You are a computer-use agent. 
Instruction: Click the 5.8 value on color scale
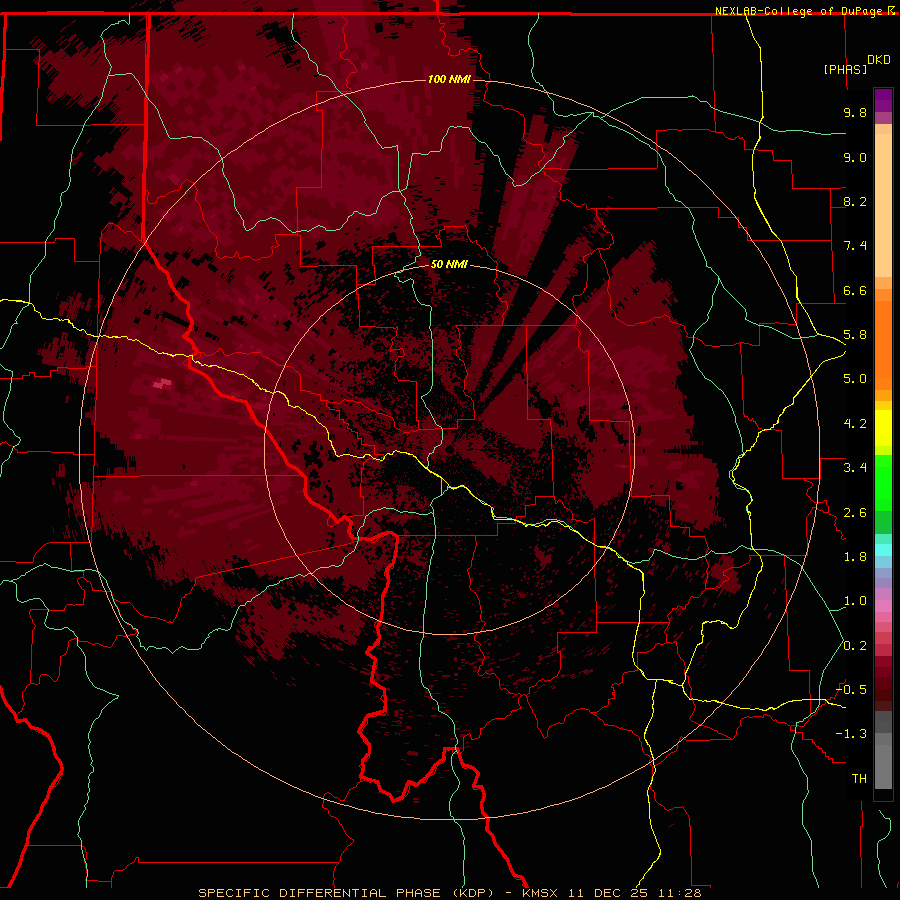pyautogui.click(x=855, y=335)
